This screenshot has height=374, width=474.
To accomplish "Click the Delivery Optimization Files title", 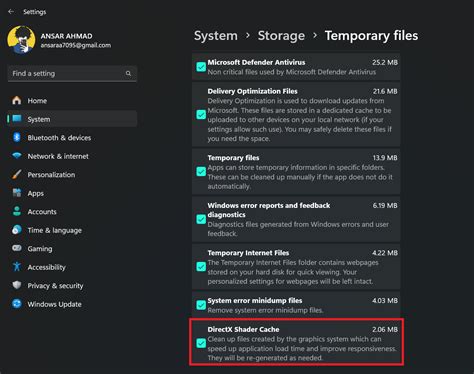I will 252,91.
